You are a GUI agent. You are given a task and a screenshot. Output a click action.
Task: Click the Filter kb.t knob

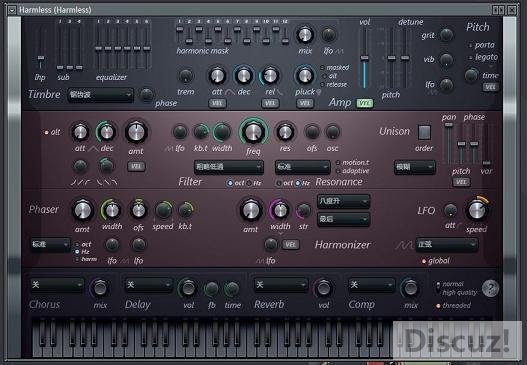pos(201,132)
